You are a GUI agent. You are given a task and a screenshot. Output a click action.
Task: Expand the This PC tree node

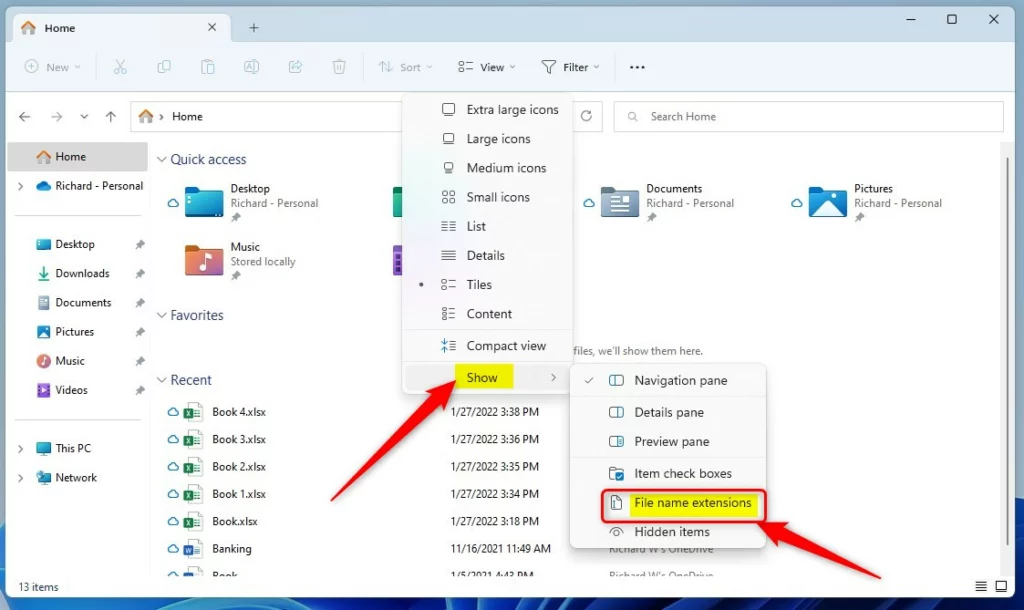pyautogui.click(x=20, y=449)
